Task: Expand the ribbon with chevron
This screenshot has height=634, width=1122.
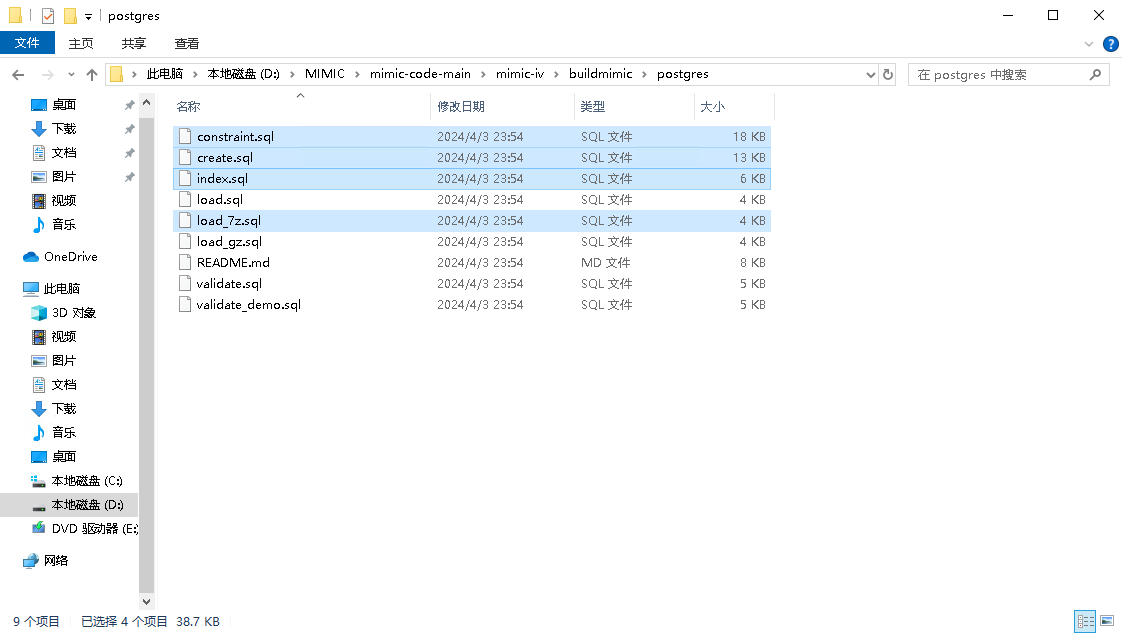Action: tap(1090, 44)
